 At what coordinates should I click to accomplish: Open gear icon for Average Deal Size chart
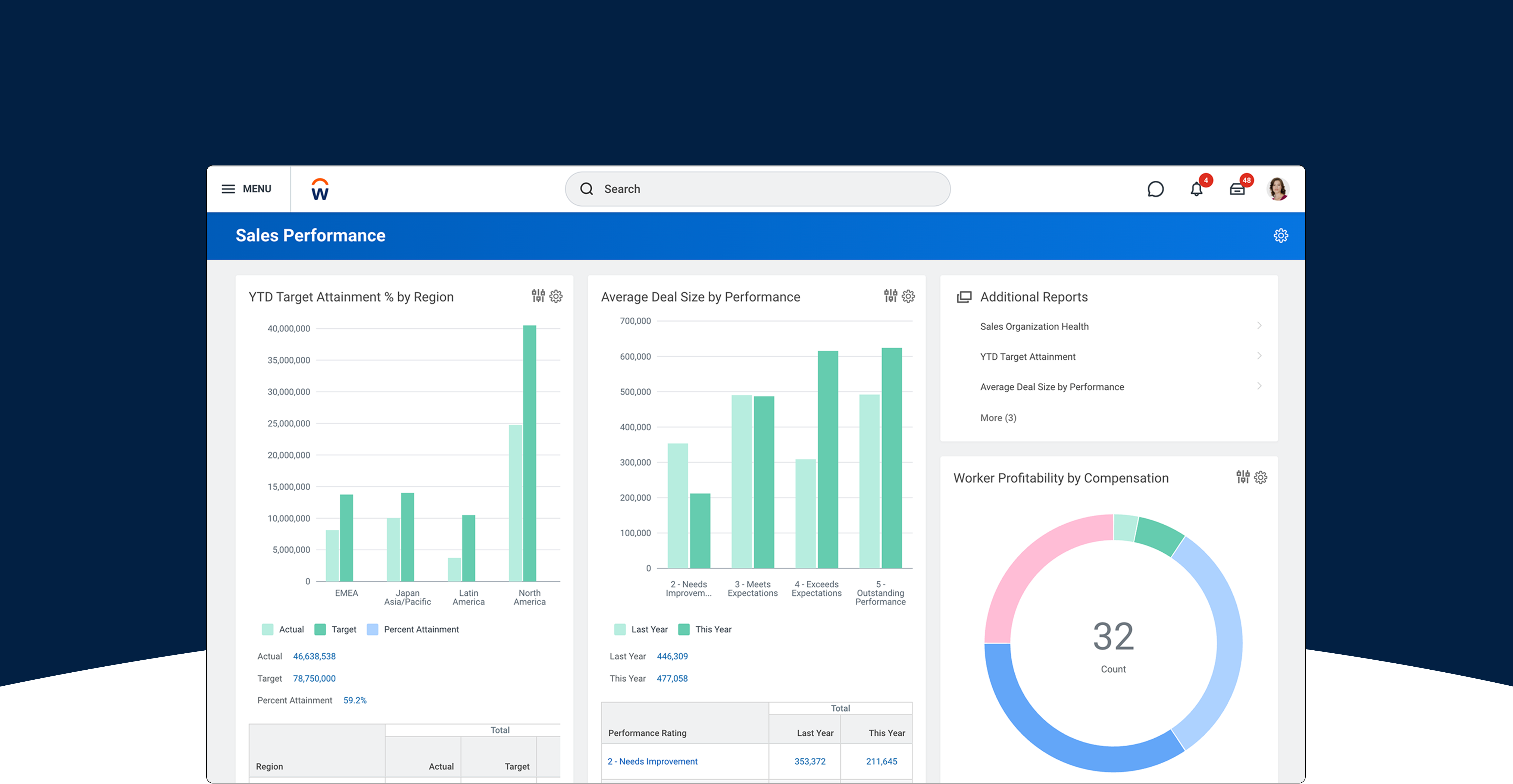909,296
